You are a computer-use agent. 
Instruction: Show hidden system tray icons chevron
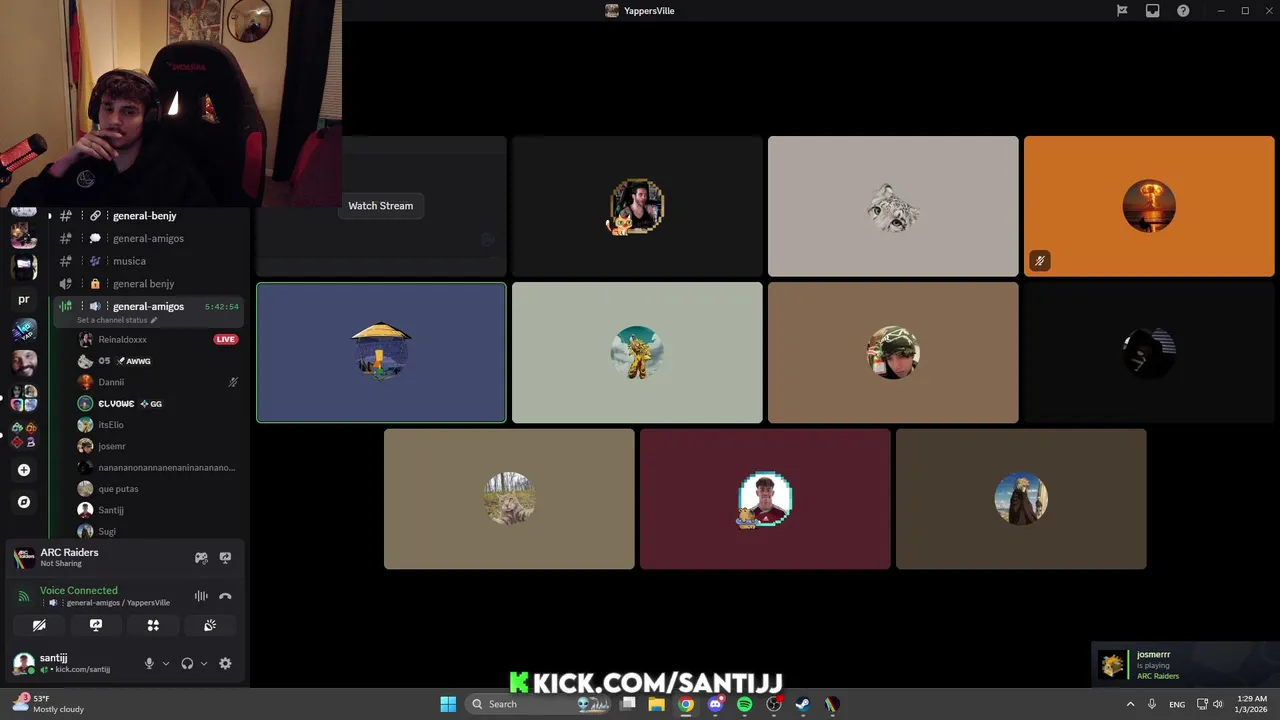tap(1131, 704)
